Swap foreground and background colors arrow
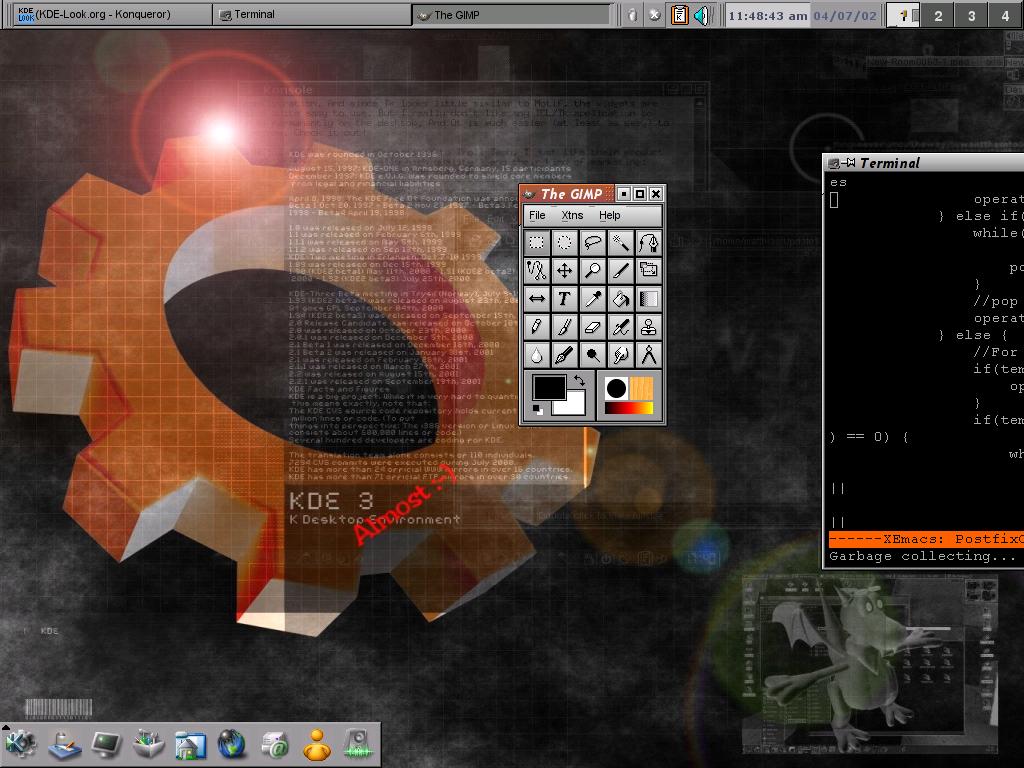Image resolution: width=1024 pixels, height=768 pixels. [579, 380]
